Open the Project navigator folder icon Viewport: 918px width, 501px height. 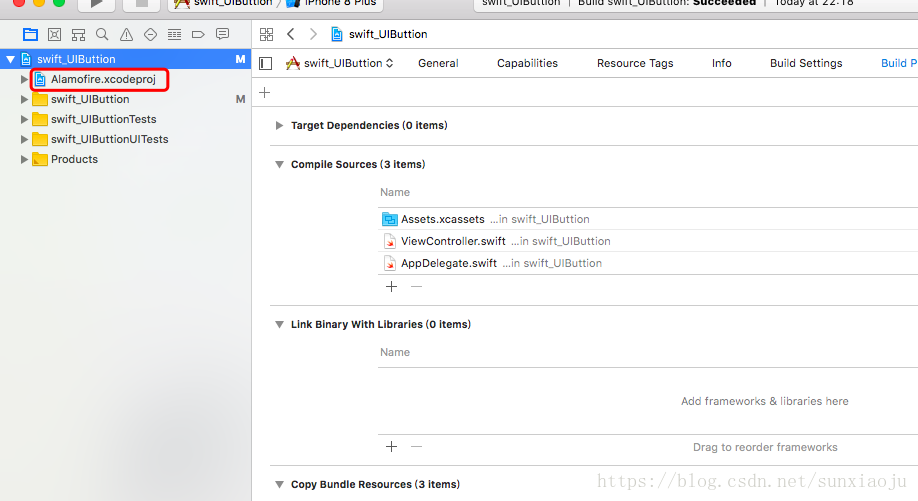30,35
